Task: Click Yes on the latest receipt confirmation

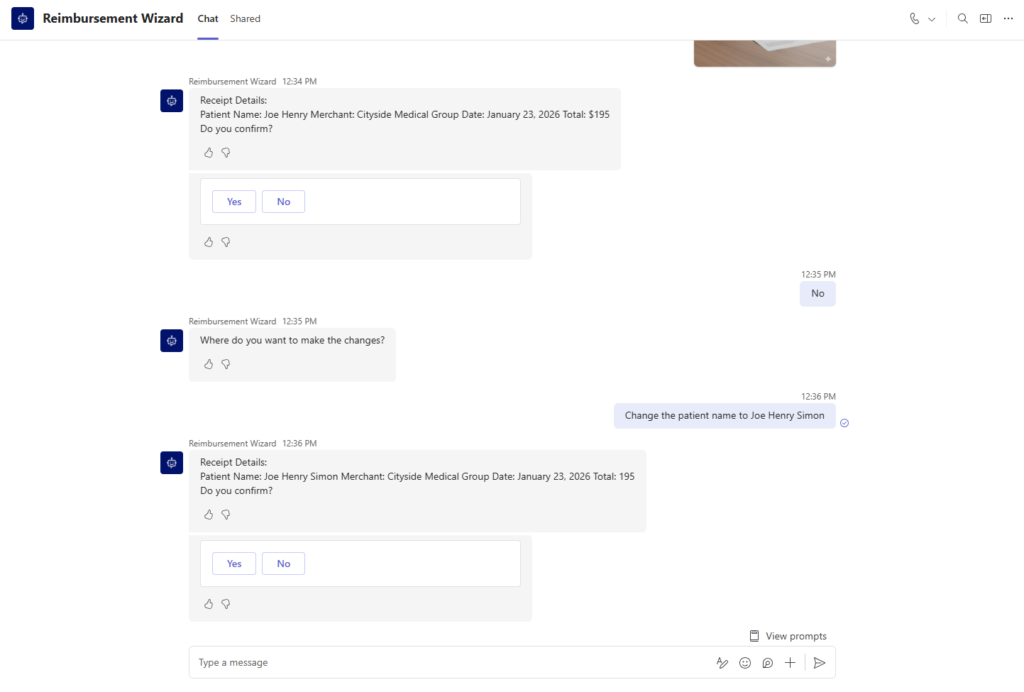Action: [234, 563]
